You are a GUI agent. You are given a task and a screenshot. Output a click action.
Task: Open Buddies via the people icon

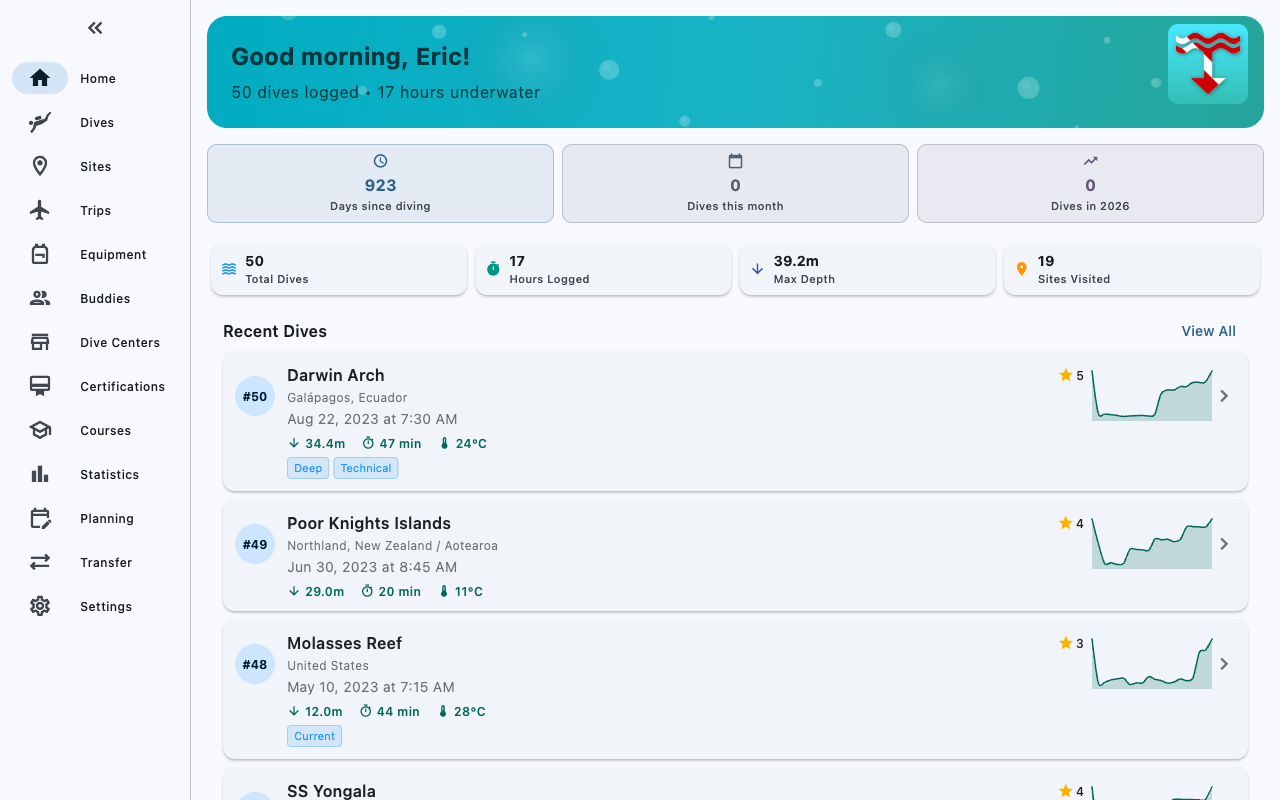tap(40, 298)
